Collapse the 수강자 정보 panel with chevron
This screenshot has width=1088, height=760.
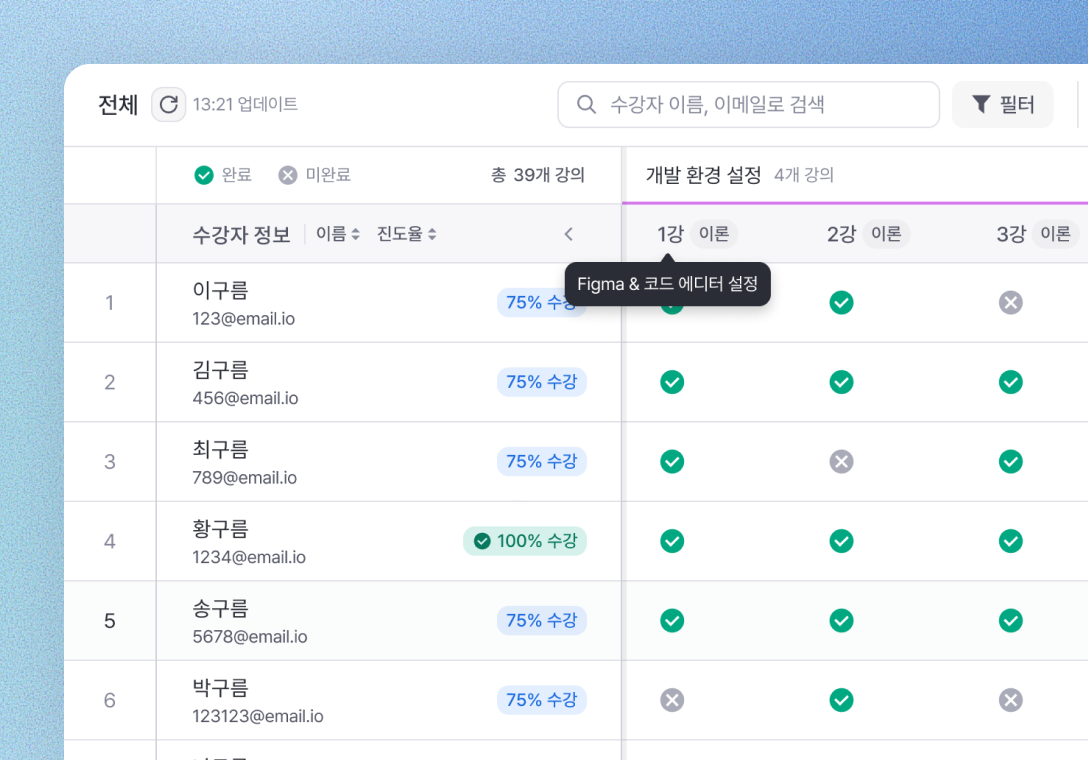coord(568,234)
